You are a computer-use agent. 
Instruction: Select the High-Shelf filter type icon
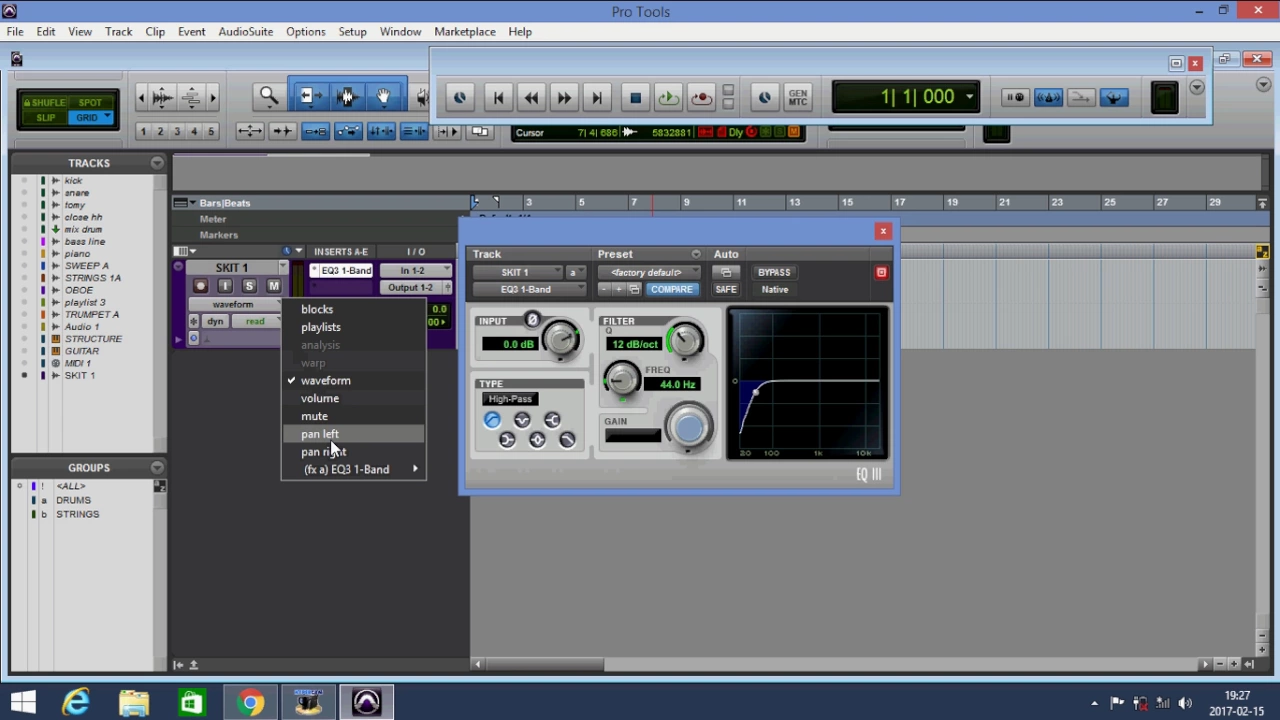click(552, 420)
